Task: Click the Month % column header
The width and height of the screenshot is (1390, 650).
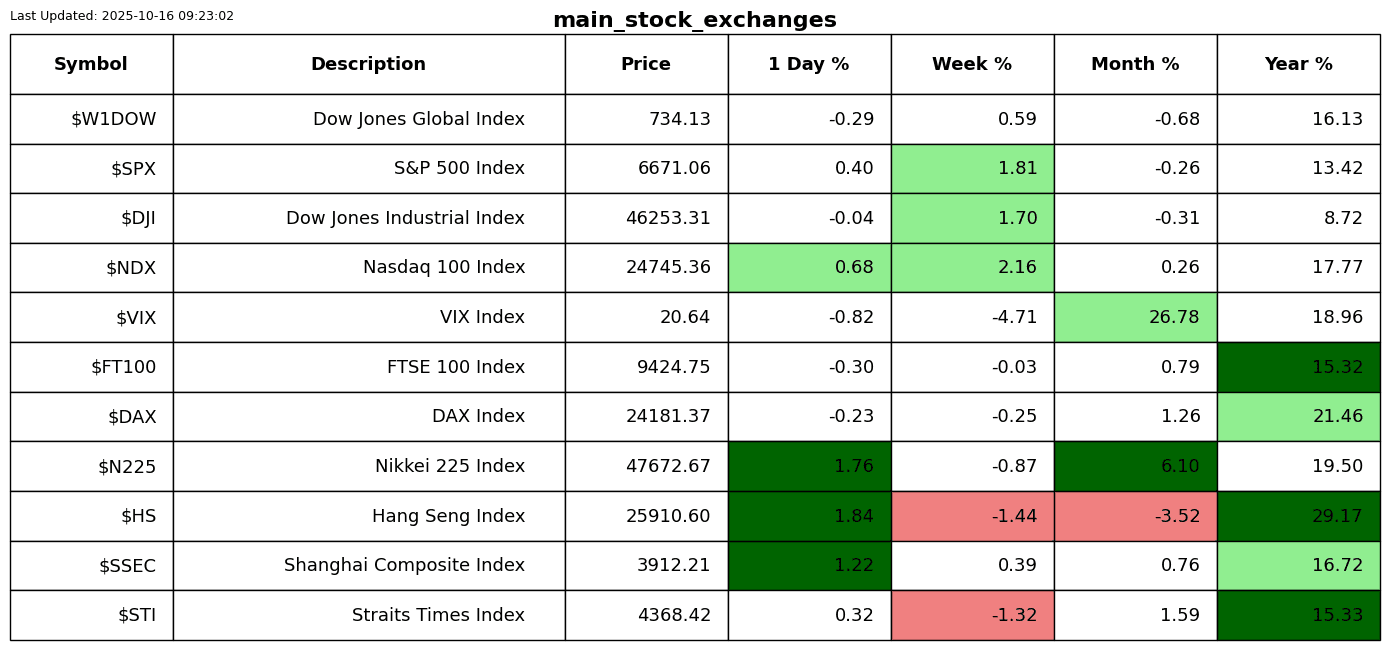Action: pyautogui.click(x=1135, y=65)
